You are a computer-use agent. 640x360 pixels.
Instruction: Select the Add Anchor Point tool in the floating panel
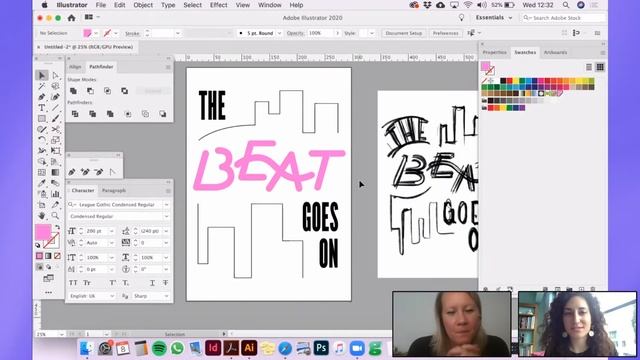(x=85, y=172)
